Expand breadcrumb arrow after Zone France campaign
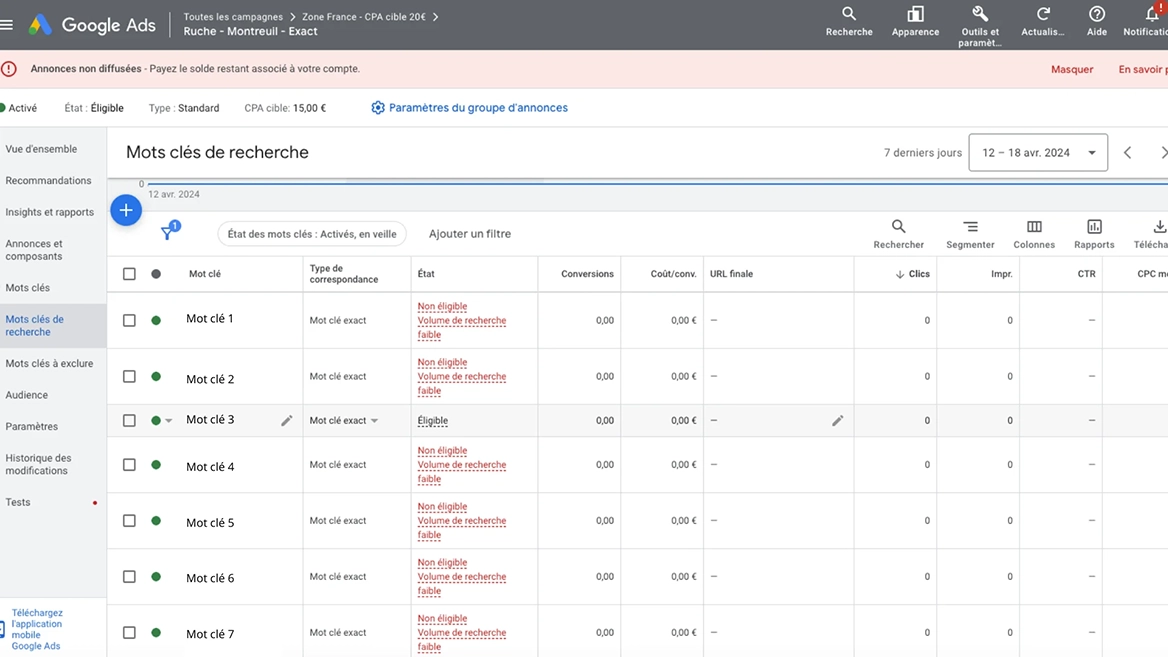This screenshot has height=657, width=1168. 436,16
